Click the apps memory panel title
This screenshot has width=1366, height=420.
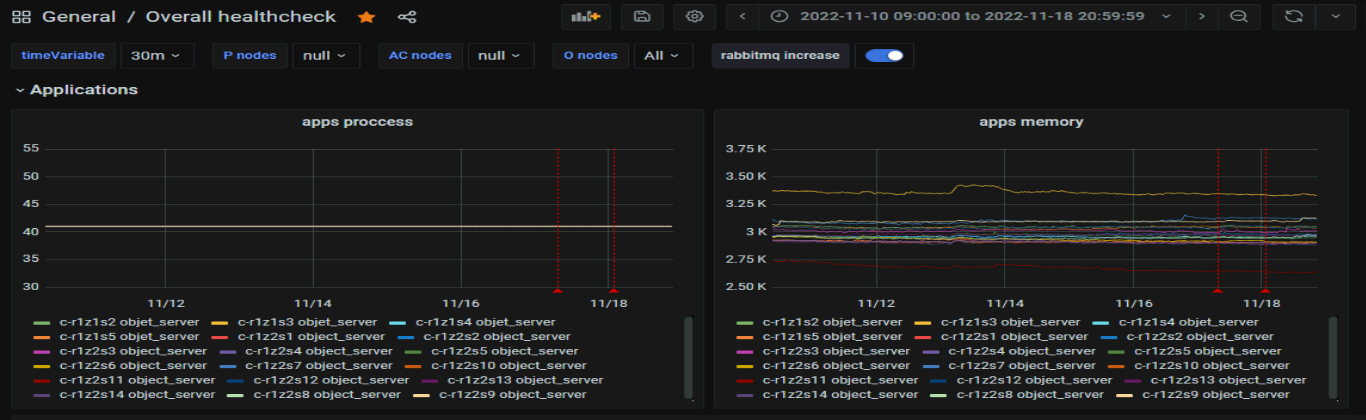coord(1031,122)
